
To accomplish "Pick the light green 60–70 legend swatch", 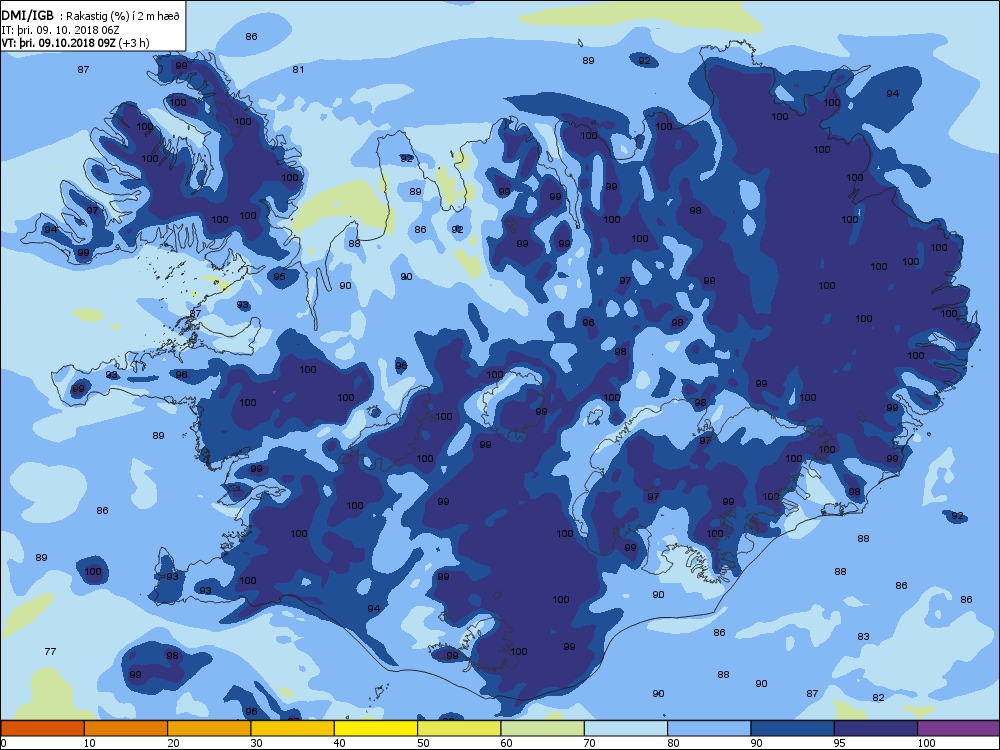I will (x=543, y=728).
